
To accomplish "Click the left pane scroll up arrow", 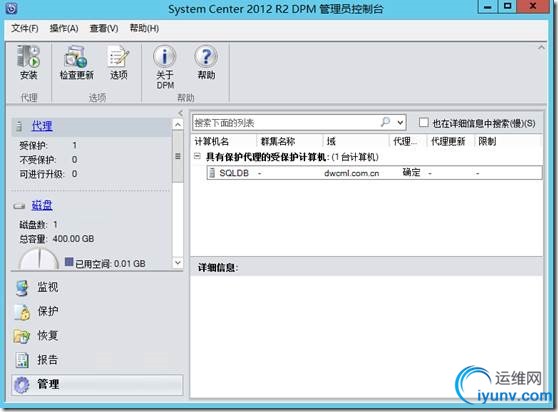I will click(178, 125).
